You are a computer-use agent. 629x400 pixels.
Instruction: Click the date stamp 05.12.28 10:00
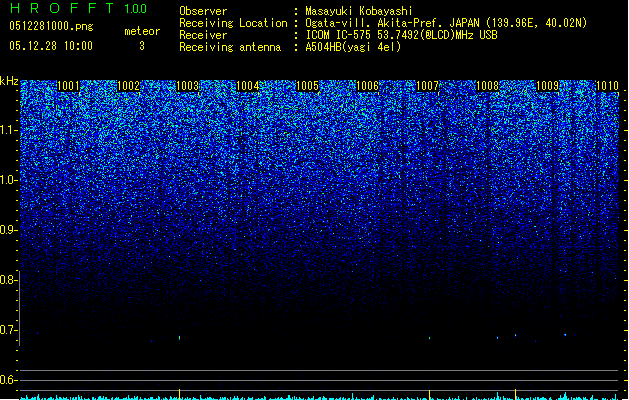tap(51, 46)
